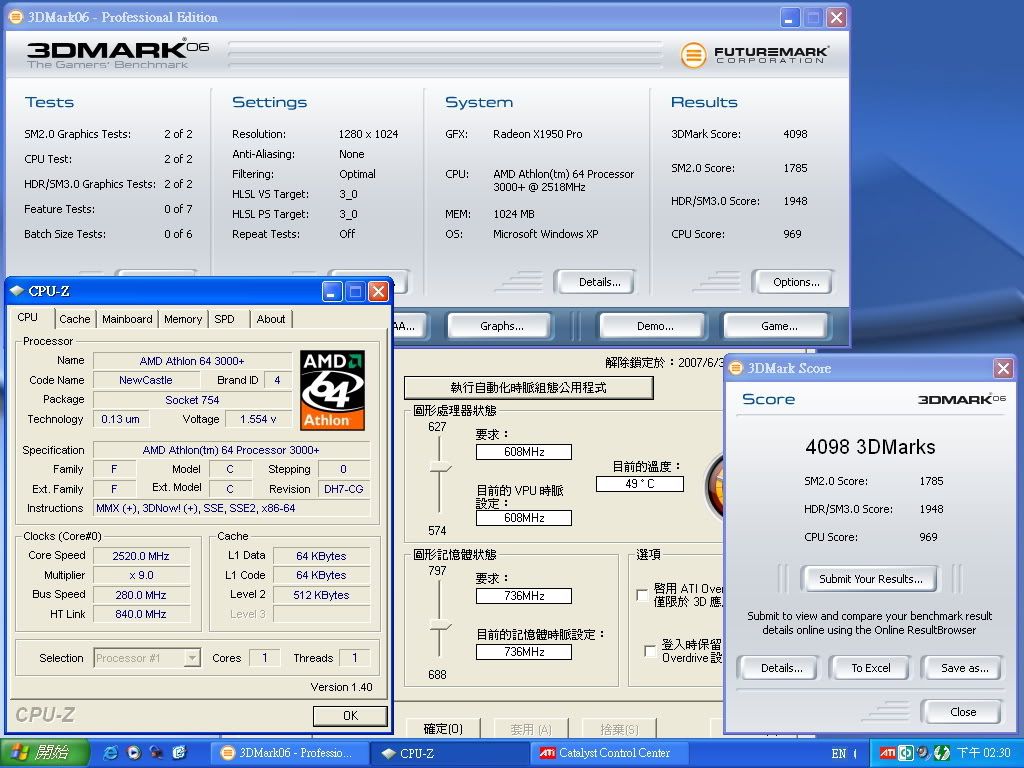Viewport: 1024px width, 768px height.
Task: Click the Internet Explorer quick launch icon
Action: click(110, 753)
